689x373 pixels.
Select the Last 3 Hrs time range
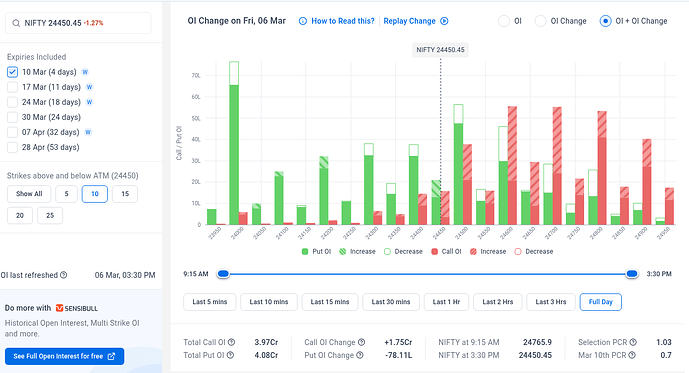[551, 302]
